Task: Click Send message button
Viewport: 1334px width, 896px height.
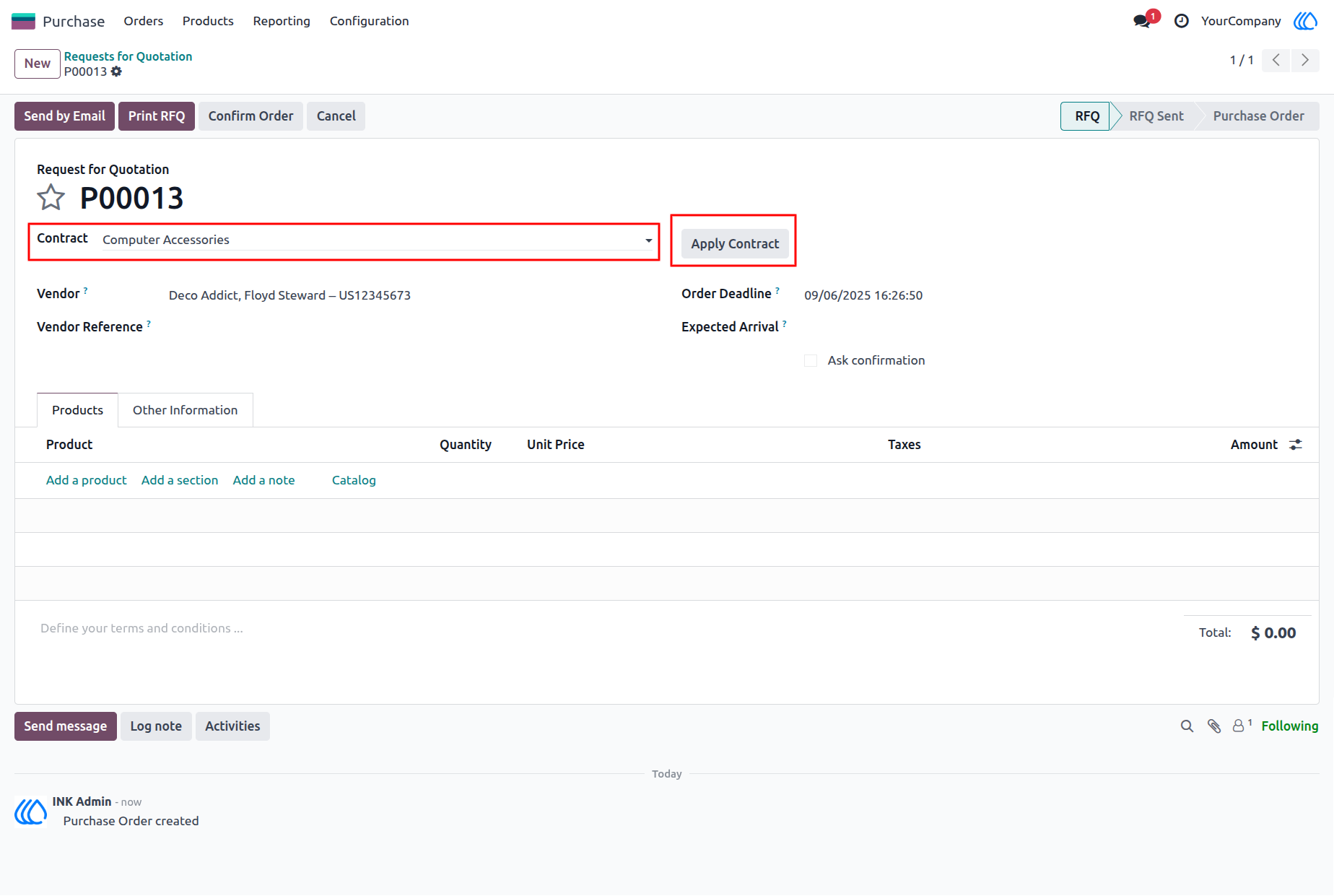Action: tap(66, 726)
